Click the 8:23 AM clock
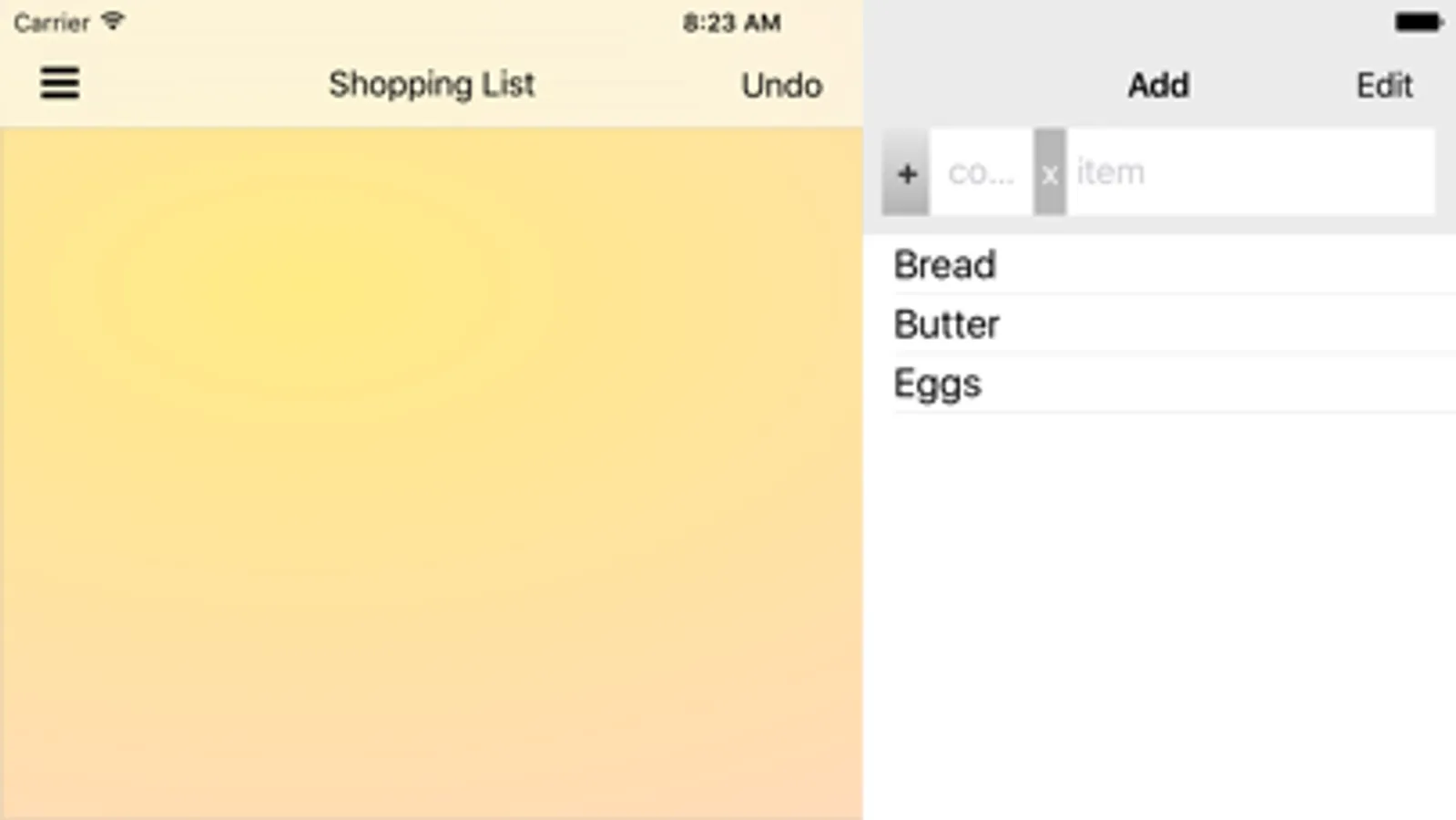 point(731,23)
